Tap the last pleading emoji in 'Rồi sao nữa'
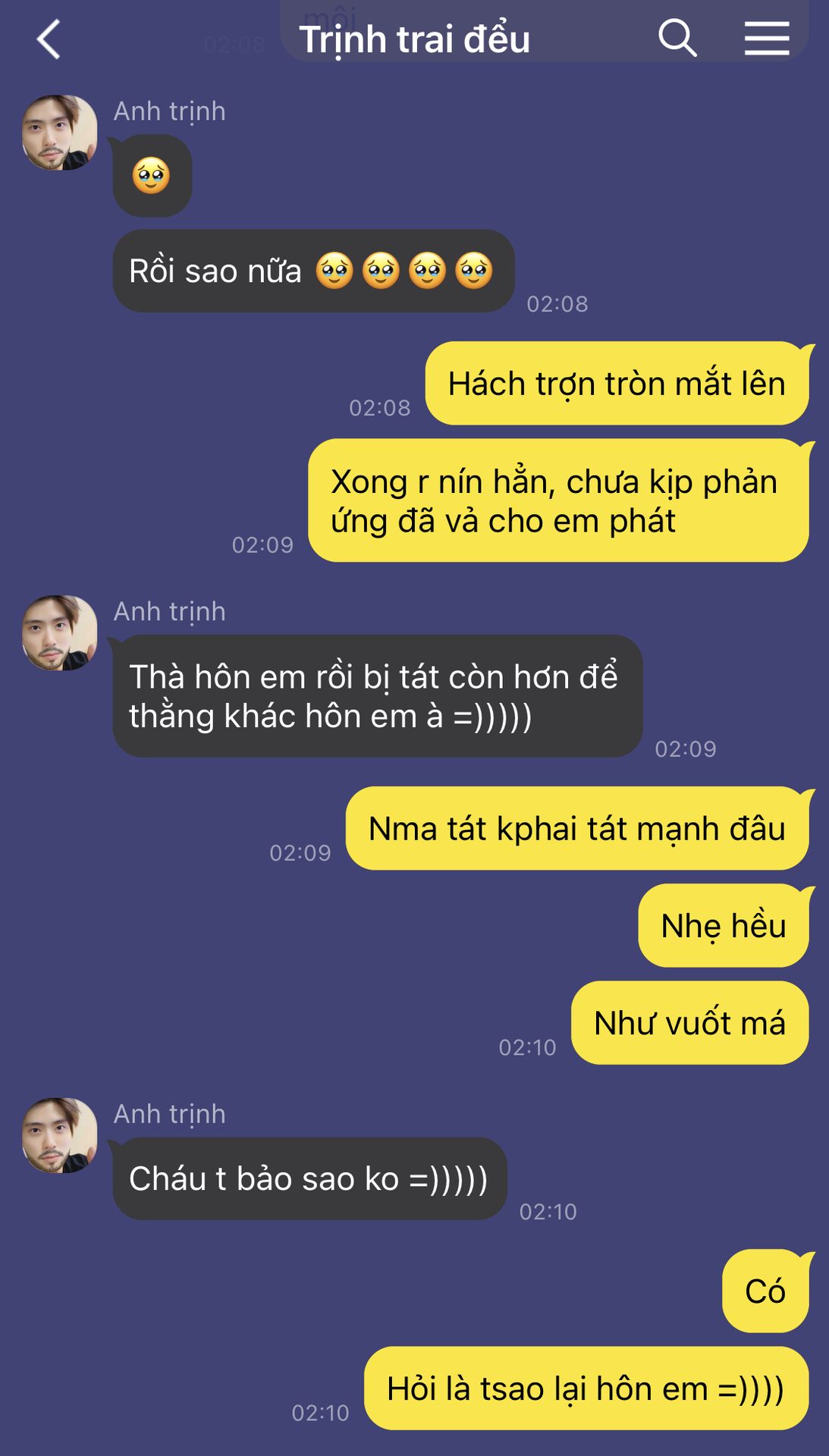This screenshot has height=1456, width=829. 474,271
